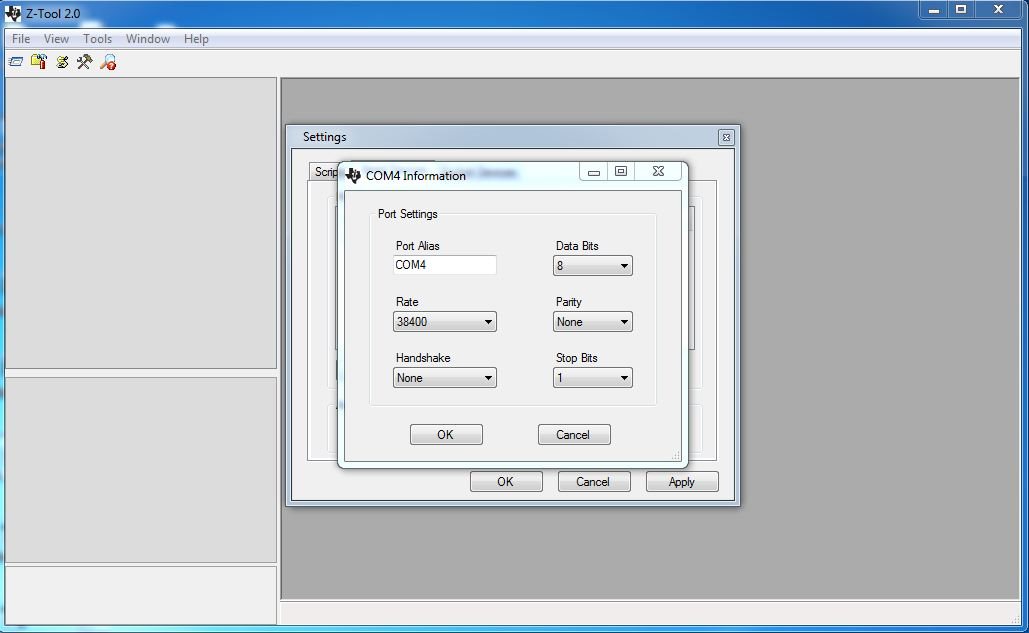1029x633 pixels.
Task: Click the Port Alias field containing COM4
Action: pos(444,265)
